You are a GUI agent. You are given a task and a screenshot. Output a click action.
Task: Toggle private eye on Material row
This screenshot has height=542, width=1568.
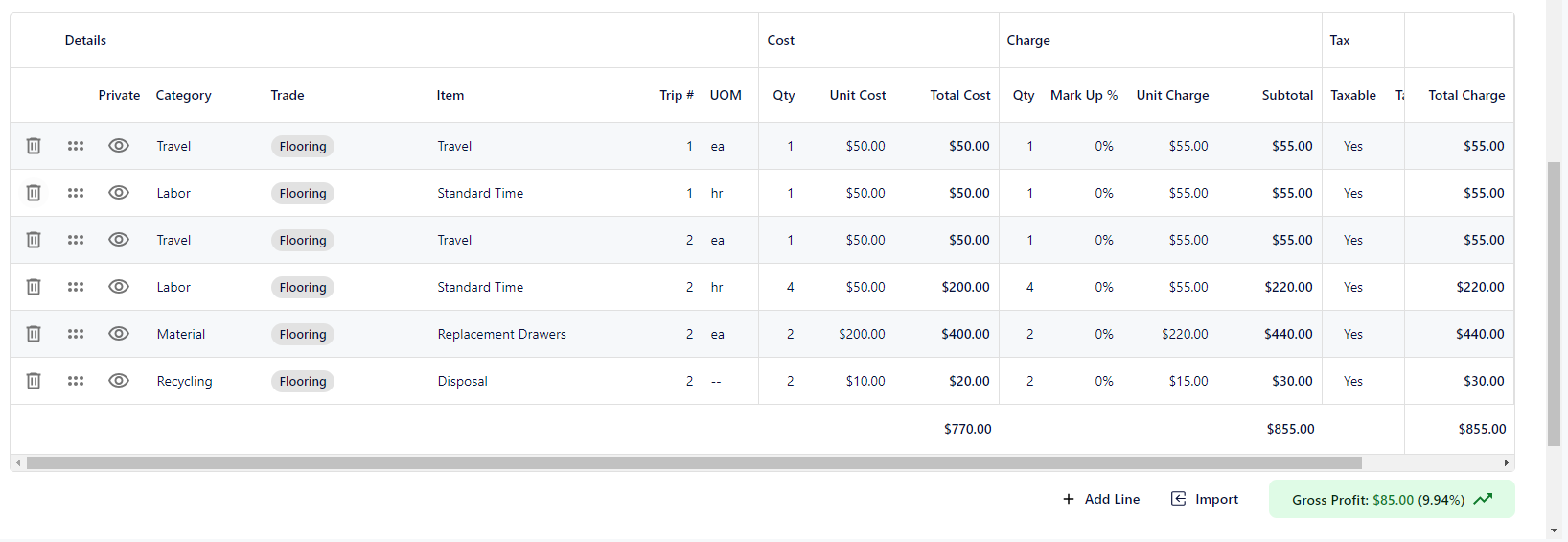point(119,334)
